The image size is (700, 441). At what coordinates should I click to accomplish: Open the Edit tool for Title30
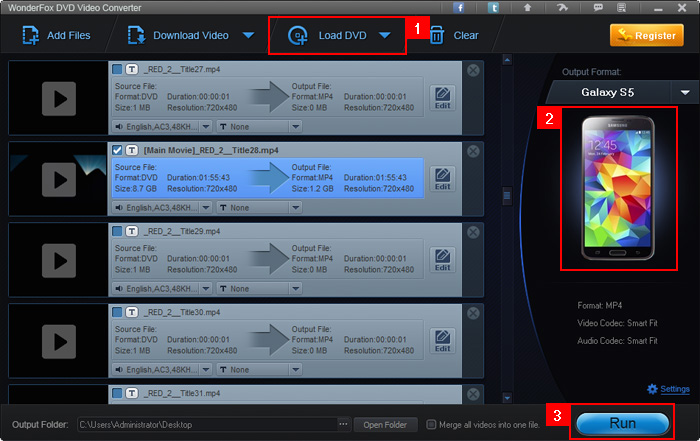coord(442,341)
